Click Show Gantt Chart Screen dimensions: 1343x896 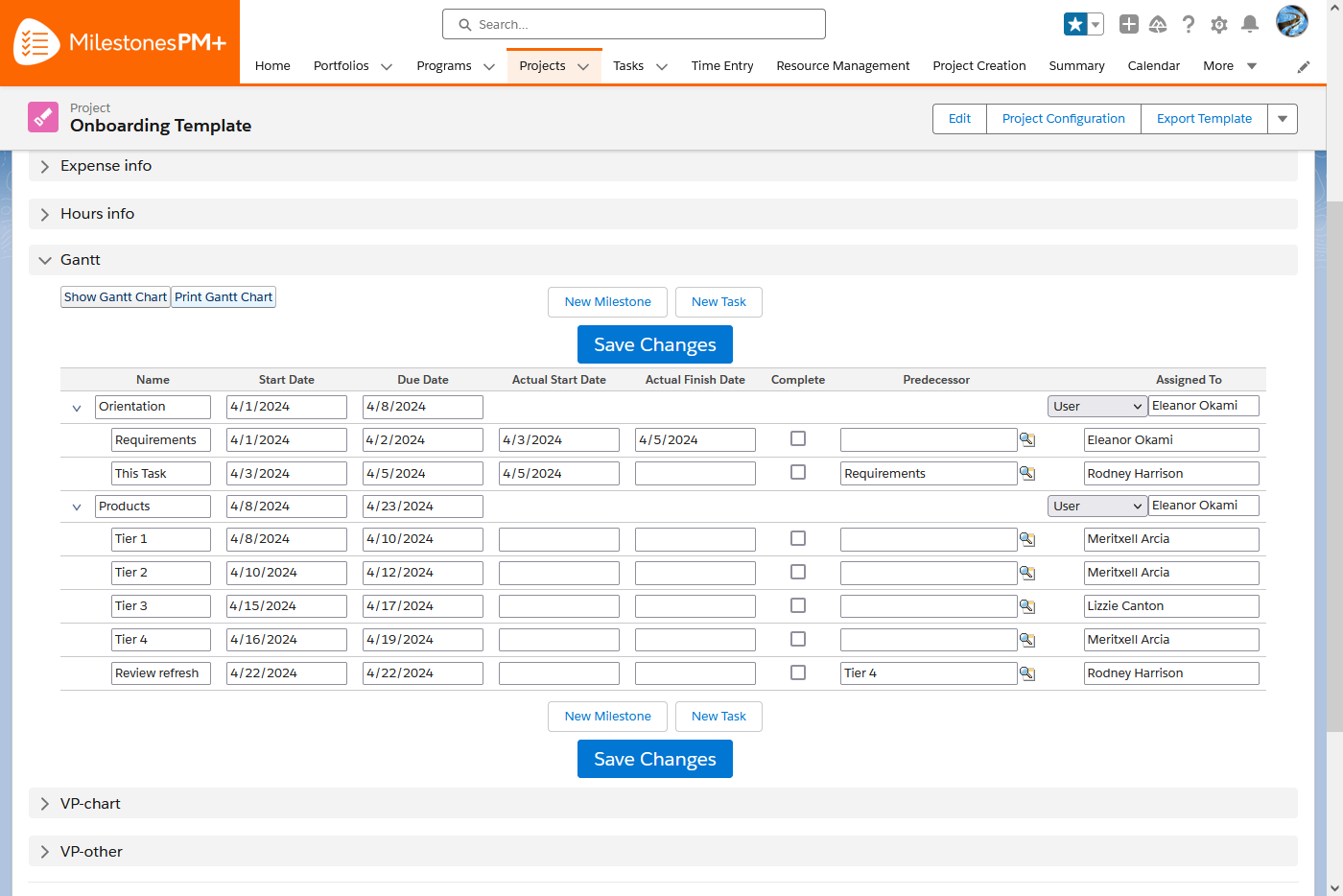[114, 296]
